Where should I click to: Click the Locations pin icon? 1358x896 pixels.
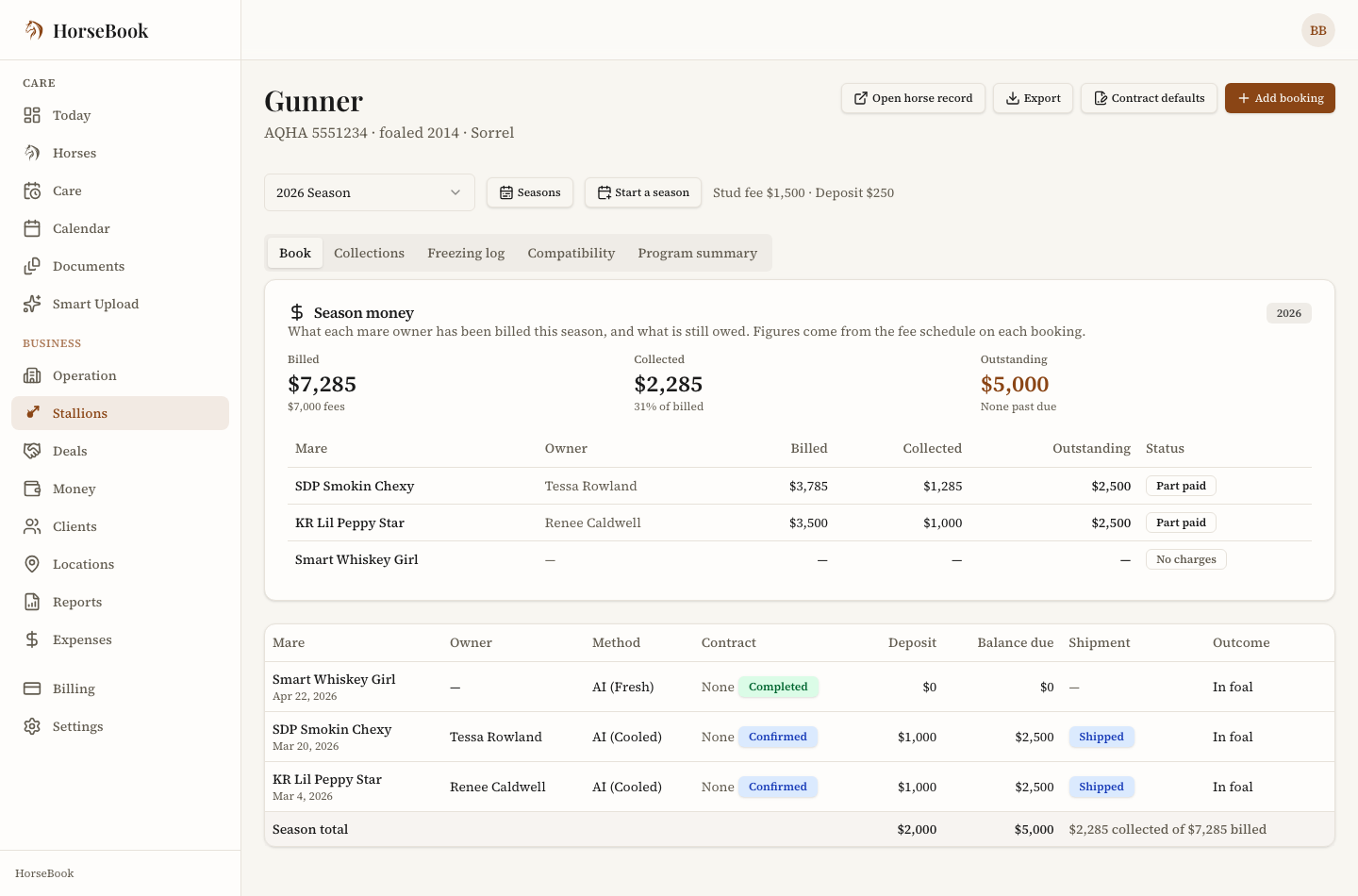32,564
